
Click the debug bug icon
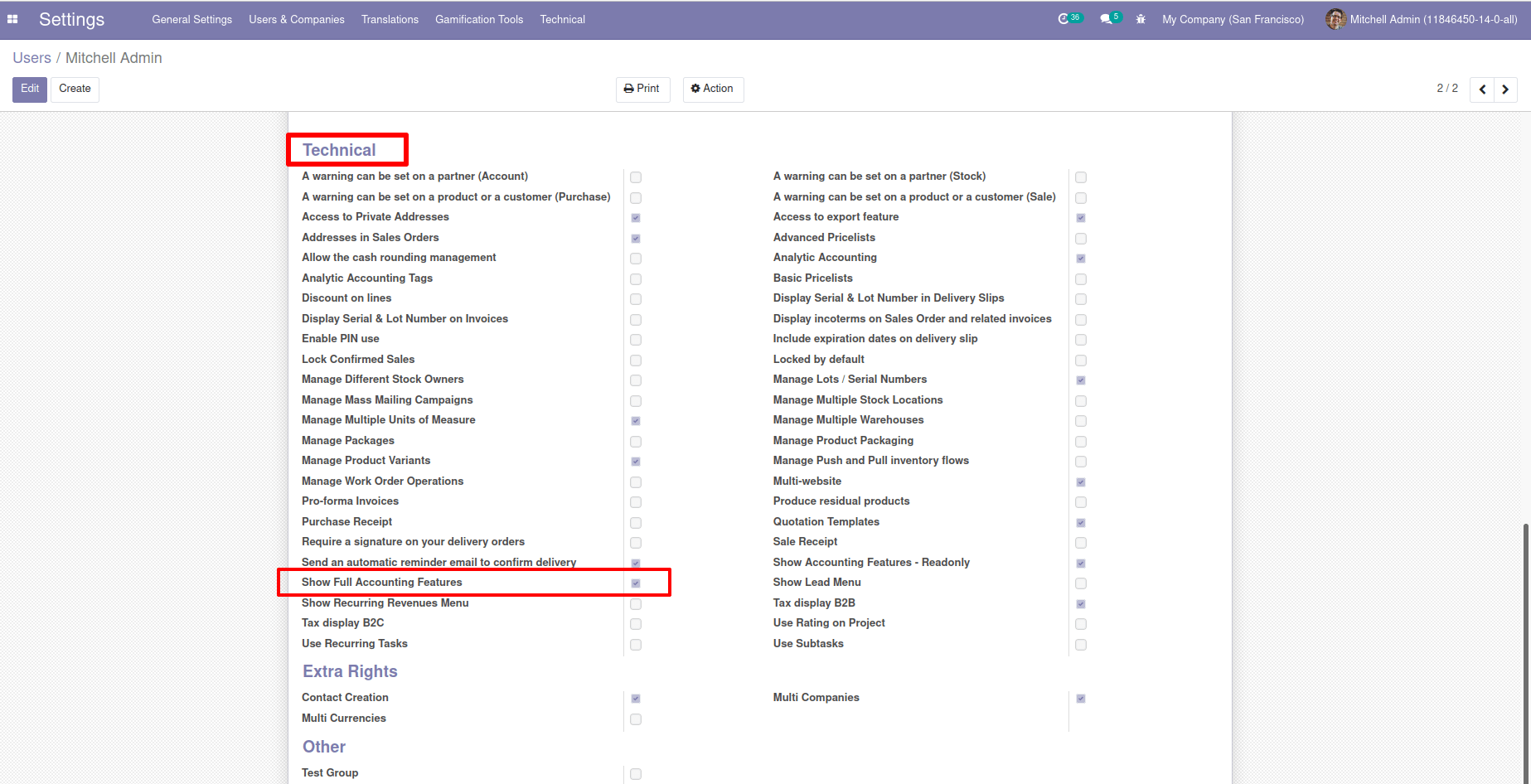(1141, 19)
